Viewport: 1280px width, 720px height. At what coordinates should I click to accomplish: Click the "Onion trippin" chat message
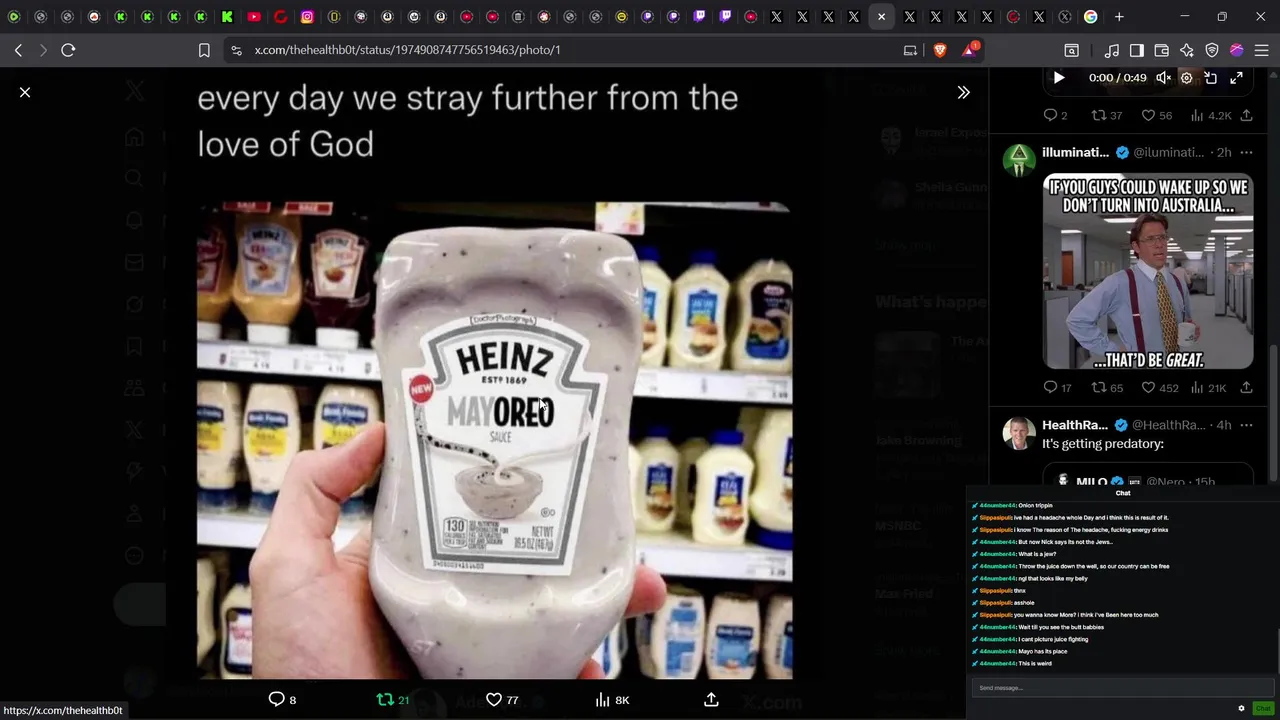pos(1035,505)
